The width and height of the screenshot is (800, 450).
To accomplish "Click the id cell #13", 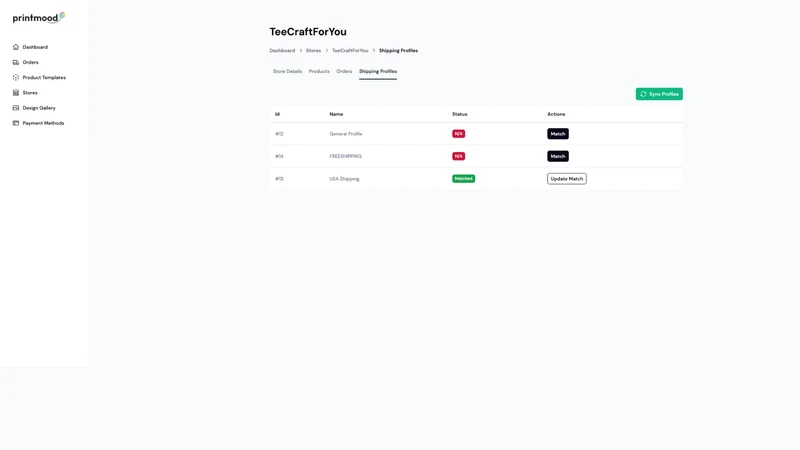I will tap(279, 179).
